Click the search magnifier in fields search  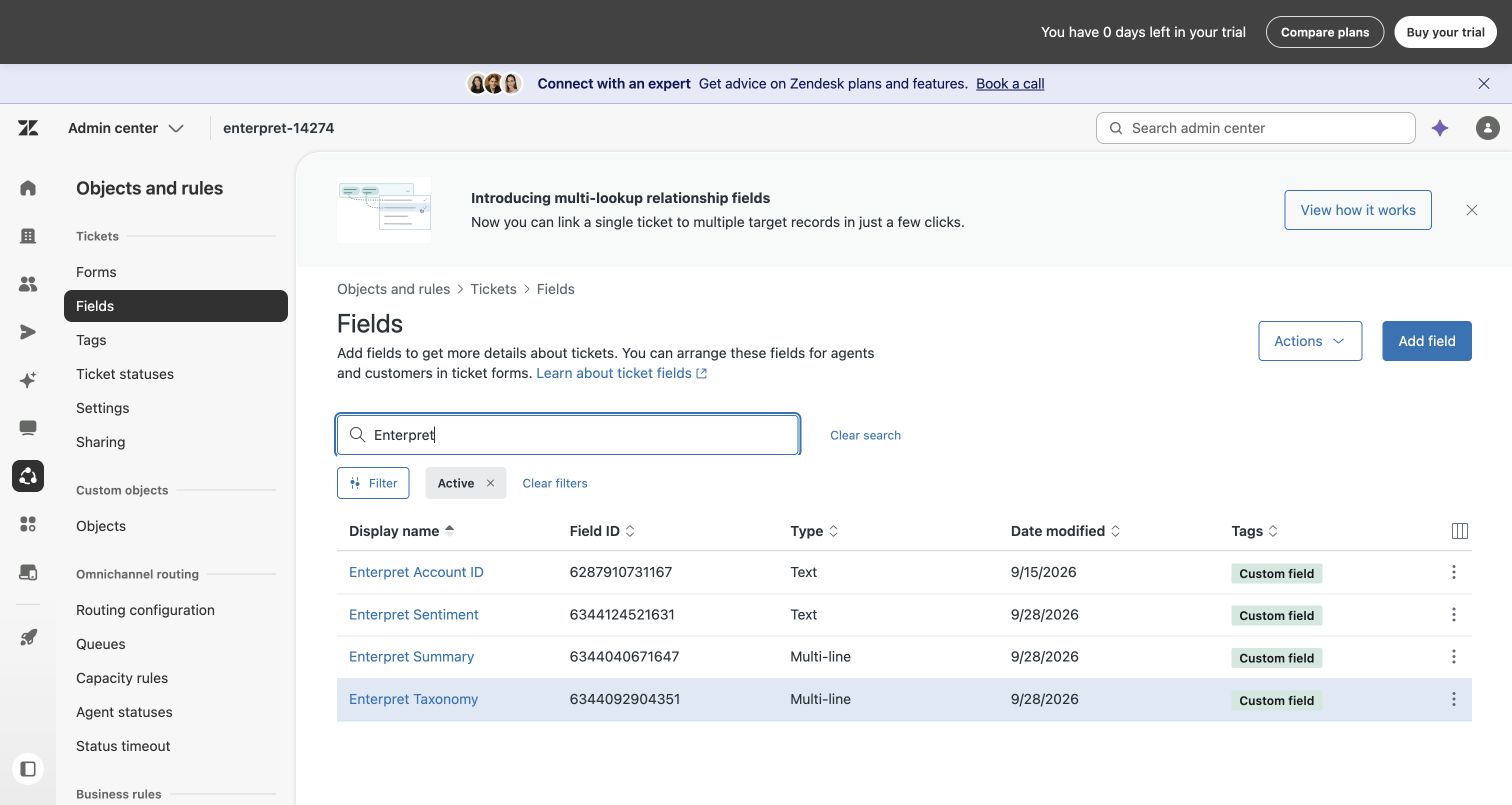[x=357, y=435]
